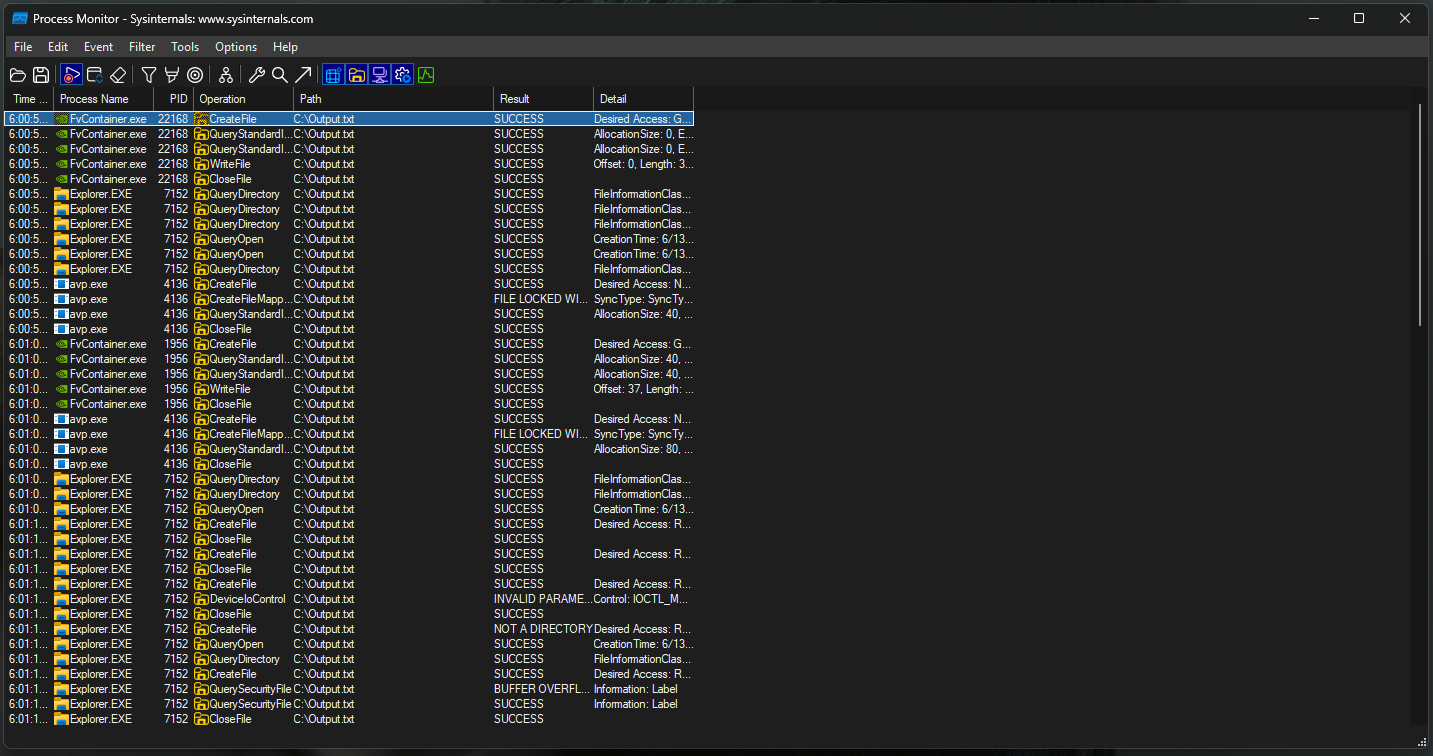
Task: Click the Highlight marker toolbar icon
Action: [x=172, y=75]
